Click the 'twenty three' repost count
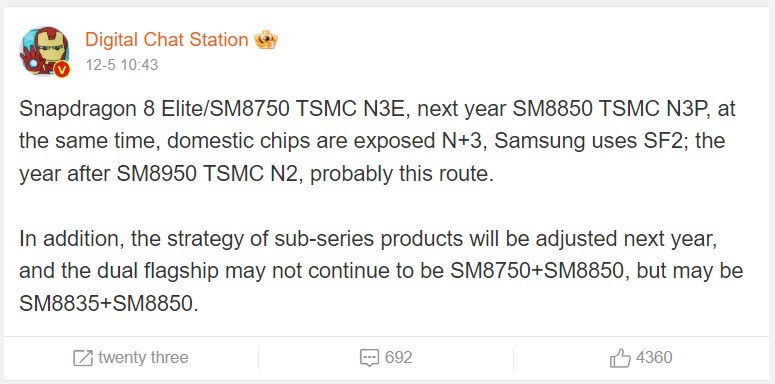This screenshot has height=384, width=775. point(143,357)
